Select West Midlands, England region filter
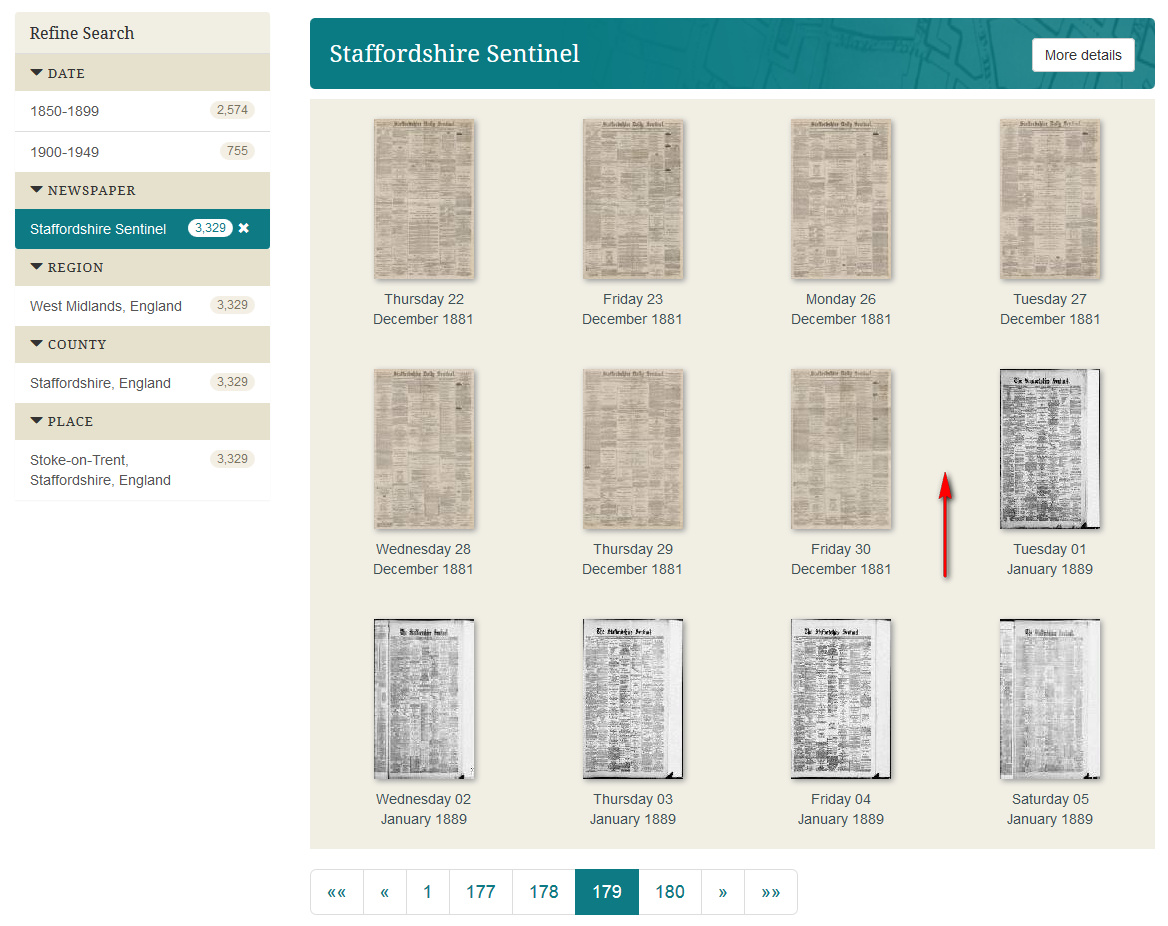1168x926 pixels. 106,306
